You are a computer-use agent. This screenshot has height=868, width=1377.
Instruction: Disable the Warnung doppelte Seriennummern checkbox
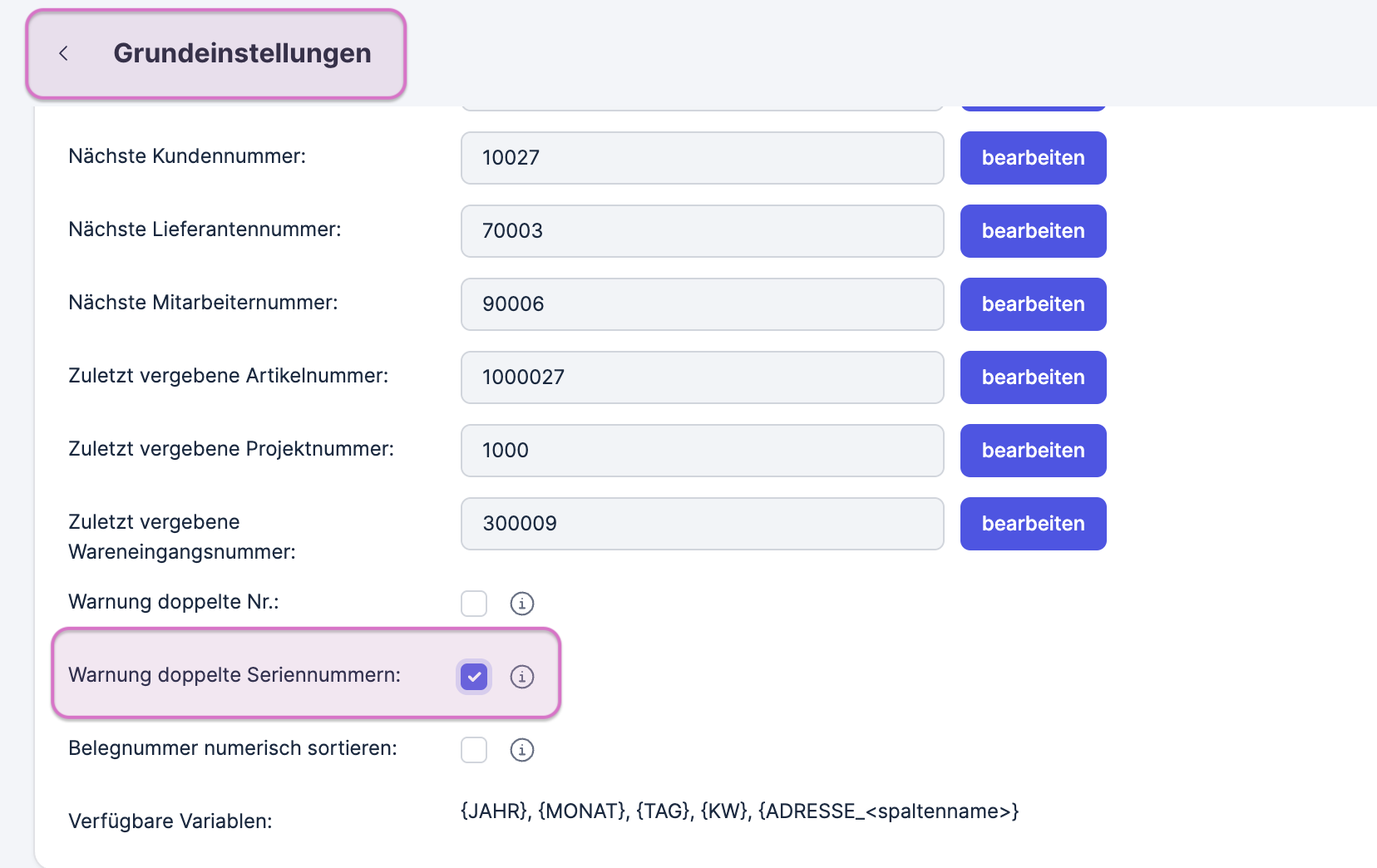[474, 677]
